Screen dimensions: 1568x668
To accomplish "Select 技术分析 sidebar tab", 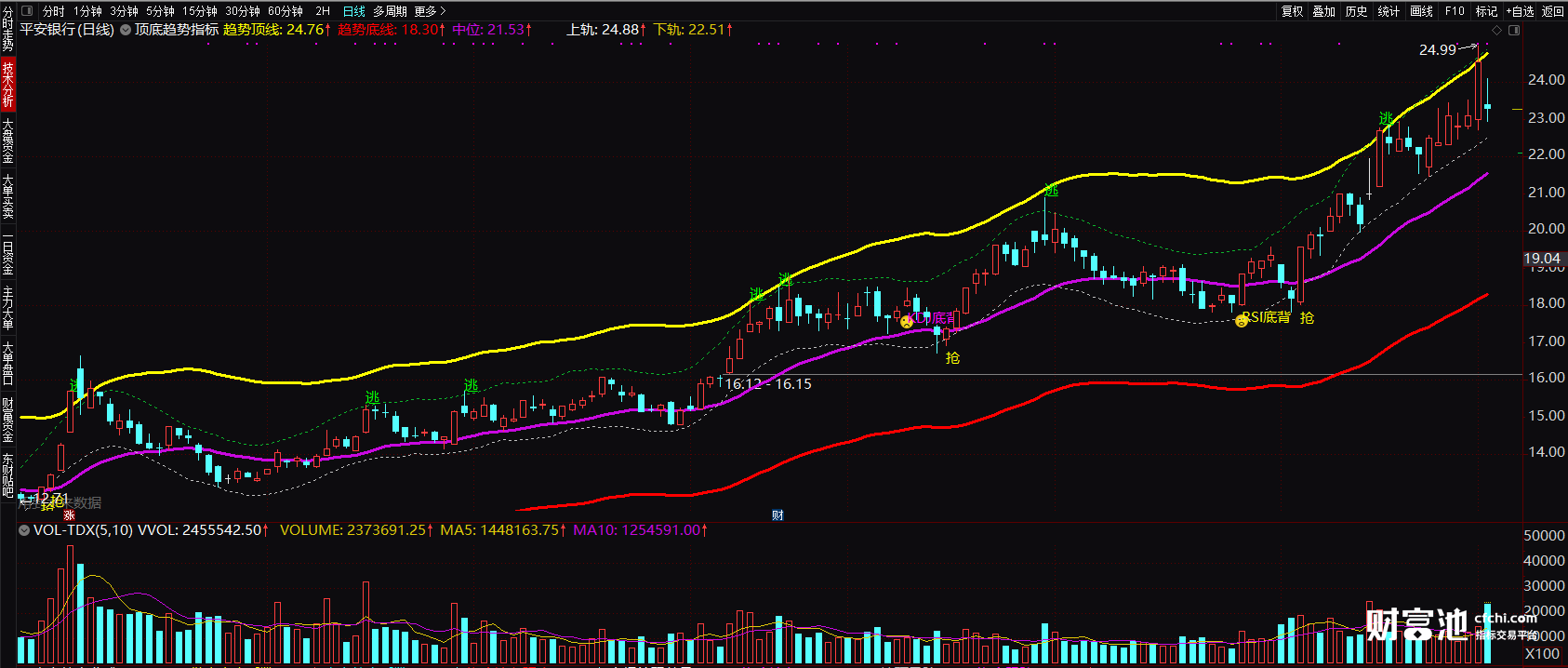I will [7, 84].
